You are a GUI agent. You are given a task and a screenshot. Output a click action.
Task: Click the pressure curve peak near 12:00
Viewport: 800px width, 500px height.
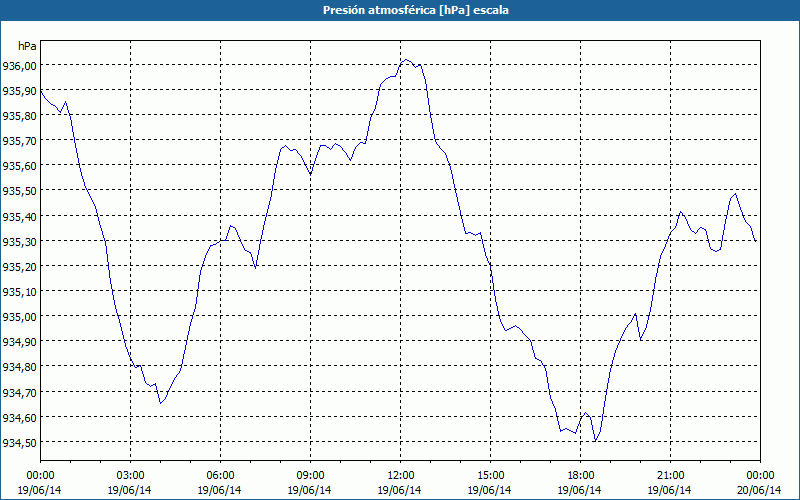(406, 60)
